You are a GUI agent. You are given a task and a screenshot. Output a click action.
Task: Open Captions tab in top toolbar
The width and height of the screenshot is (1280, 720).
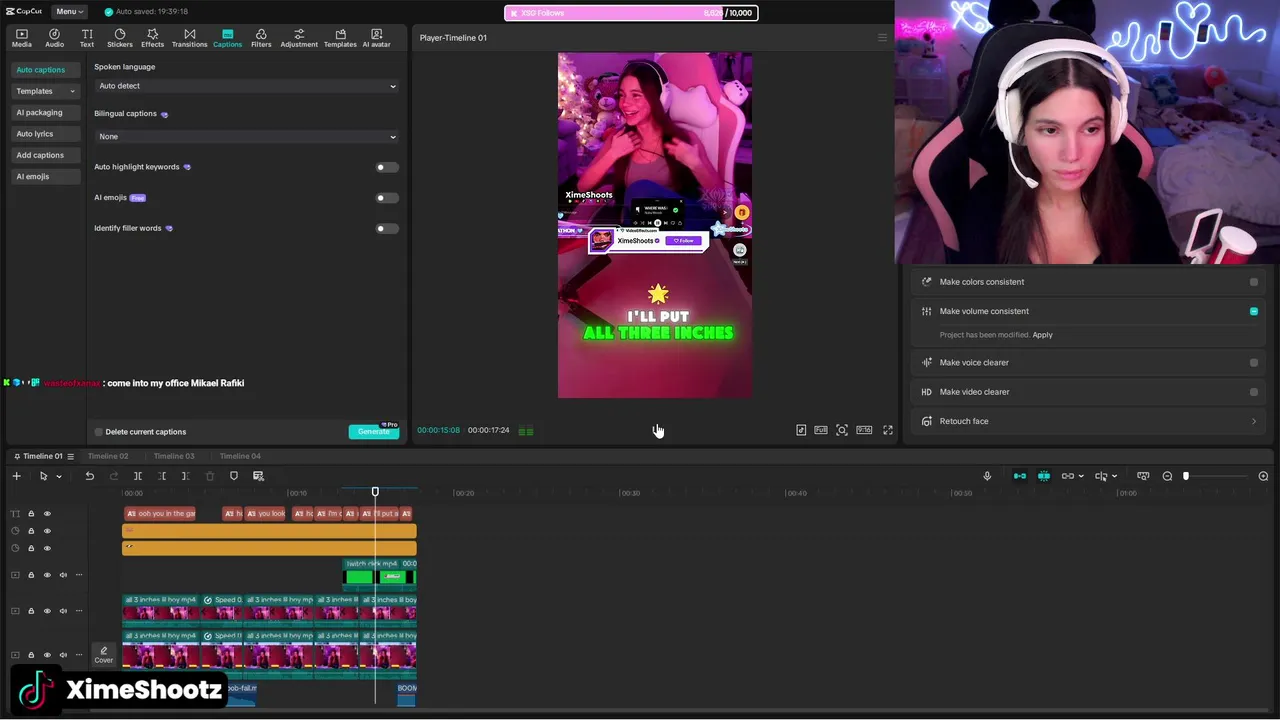pyautogui.click(x=227, y=38)
